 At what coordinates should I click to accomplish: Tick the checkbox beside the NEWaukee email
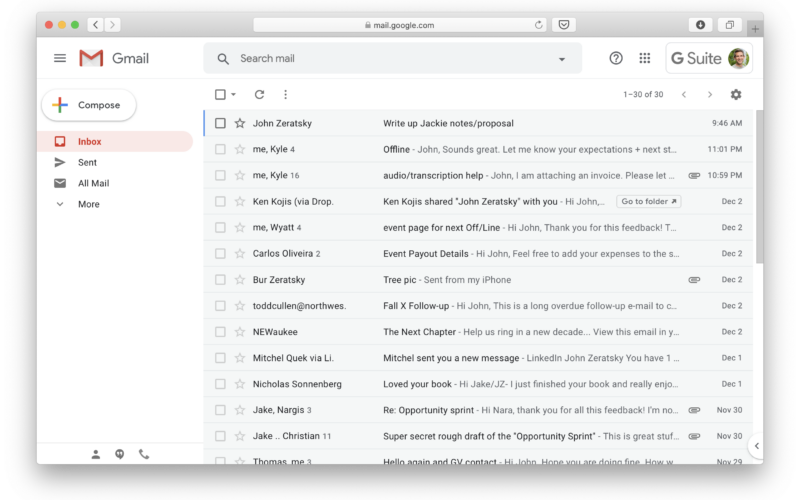click(220, 332)
